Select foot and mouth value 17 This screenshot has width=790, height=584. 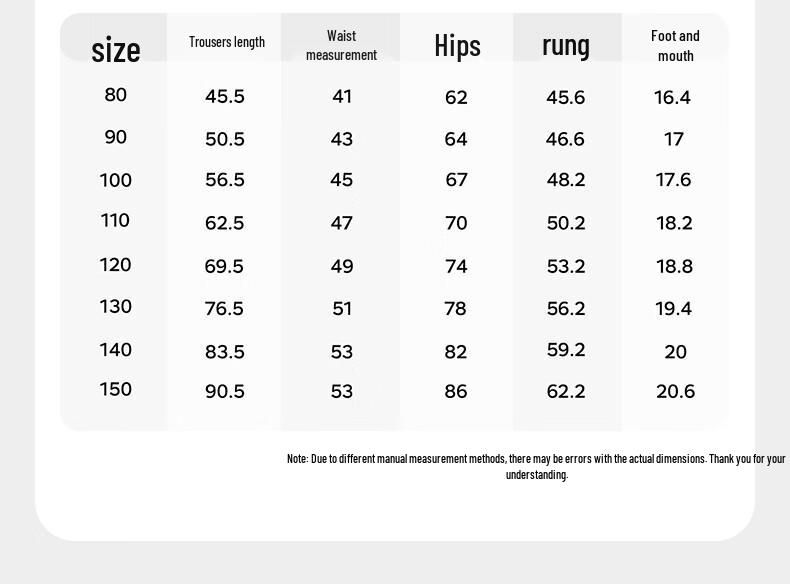tap(674, 139)
